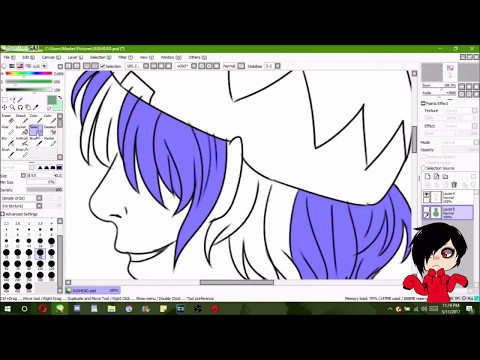Toggle visibility eye of Layer 4
Screen dimensions: 480x360
pyautogui.click(x=426, y=194)
